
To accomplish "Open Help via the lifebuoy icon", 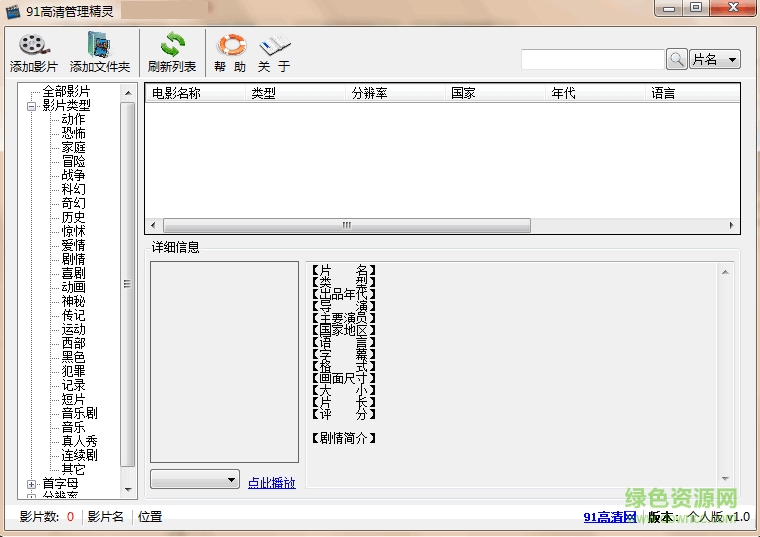I will pyautogui.click(x=231, y=45).
